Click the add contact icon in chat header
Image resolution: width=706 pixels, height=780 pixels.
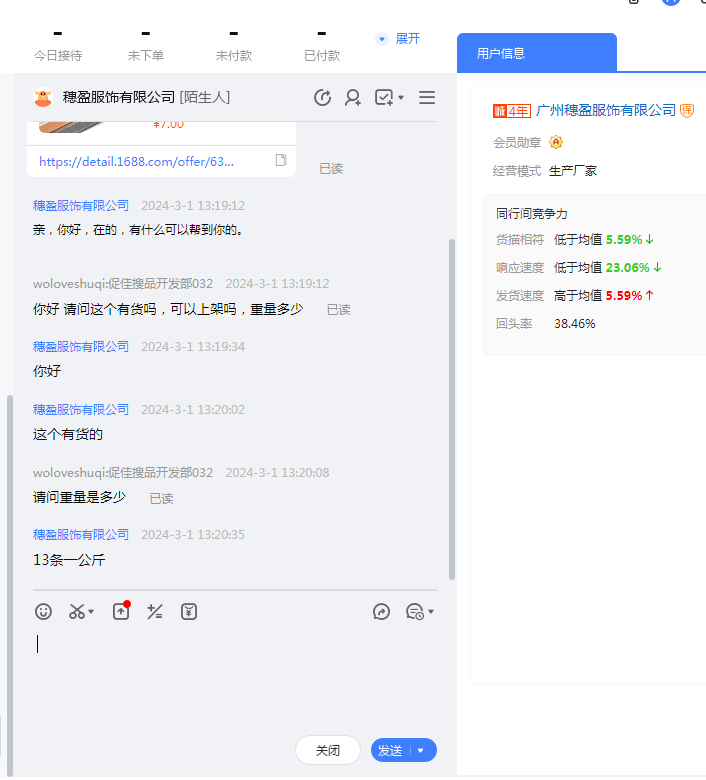click(x=353, y=97)
